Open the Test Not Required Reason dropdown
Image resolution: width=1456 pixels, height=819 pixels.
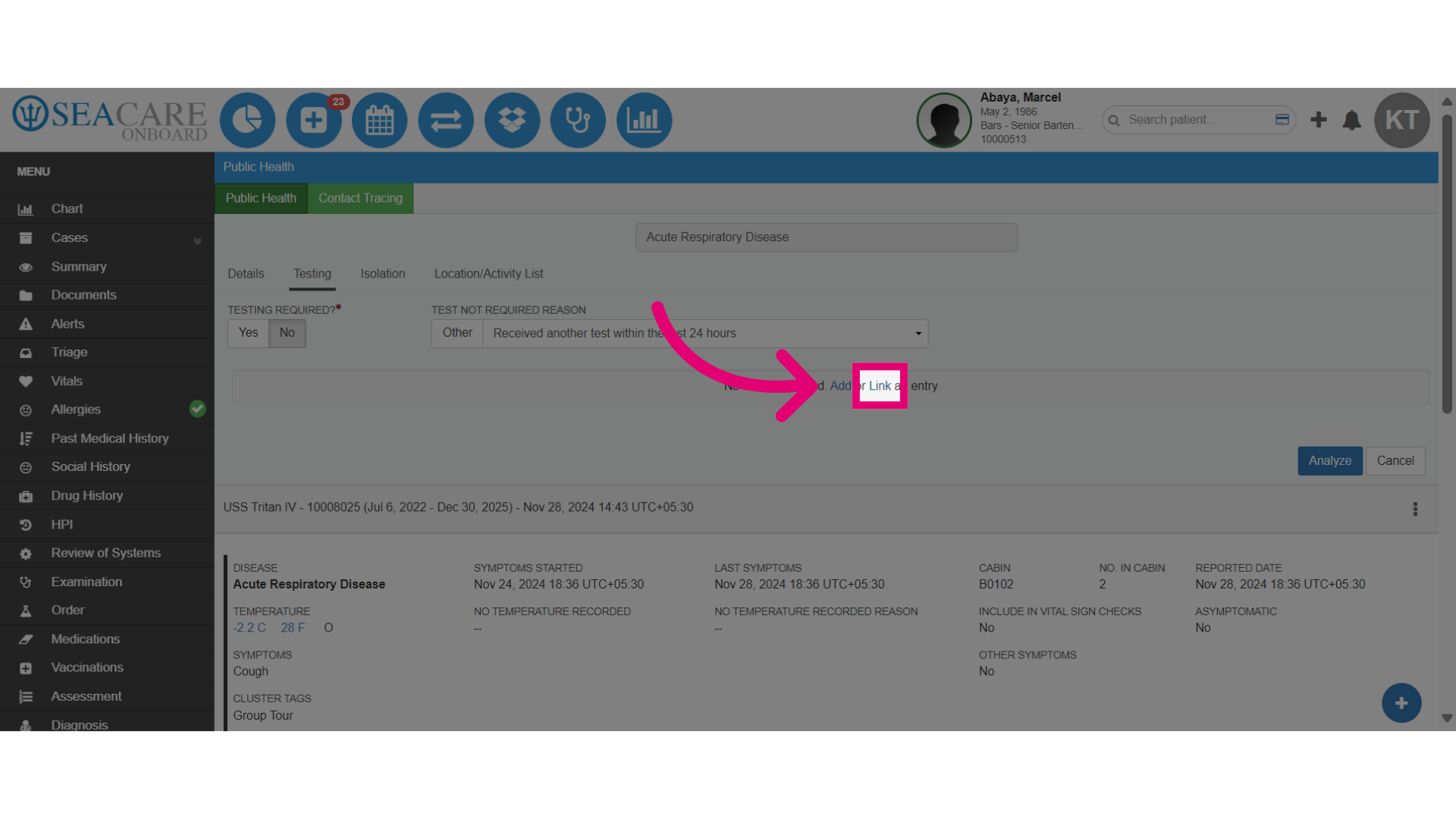click(x=705, y=334)
